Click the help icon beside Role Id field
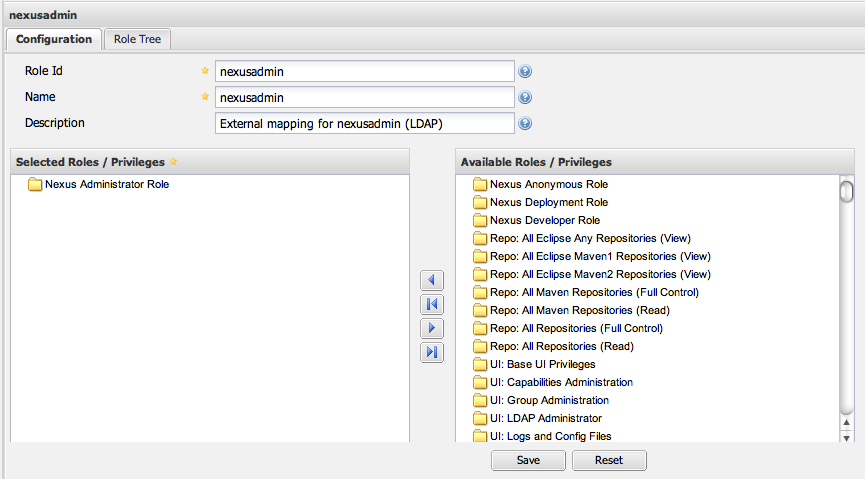865x479 pixels. pos(525,71)
